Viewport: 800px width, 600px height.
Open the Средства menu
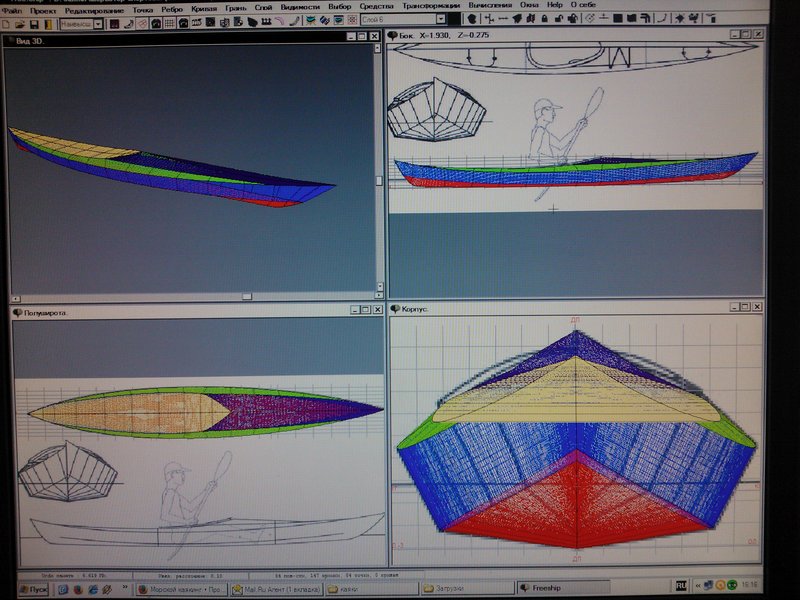click(x=377, y=6)
